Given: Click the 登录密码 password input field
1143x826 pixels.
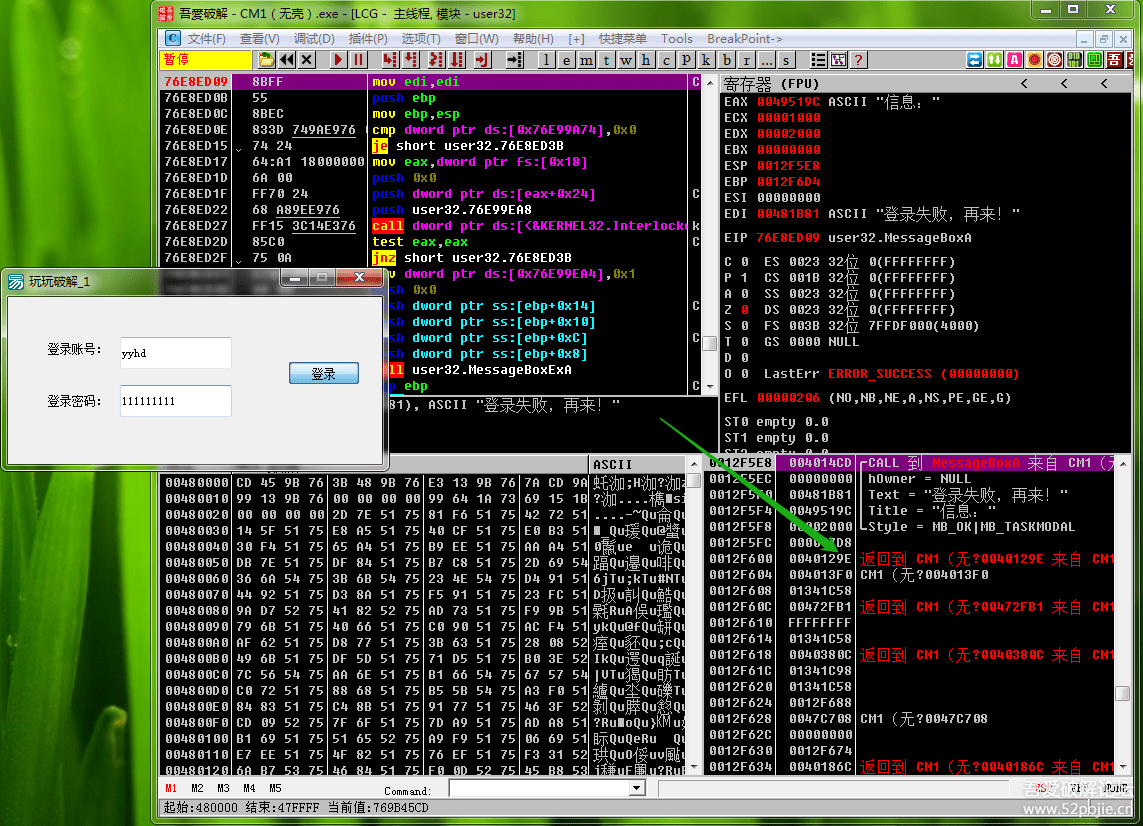Looking at the screenshot, I should pos(175,401).
